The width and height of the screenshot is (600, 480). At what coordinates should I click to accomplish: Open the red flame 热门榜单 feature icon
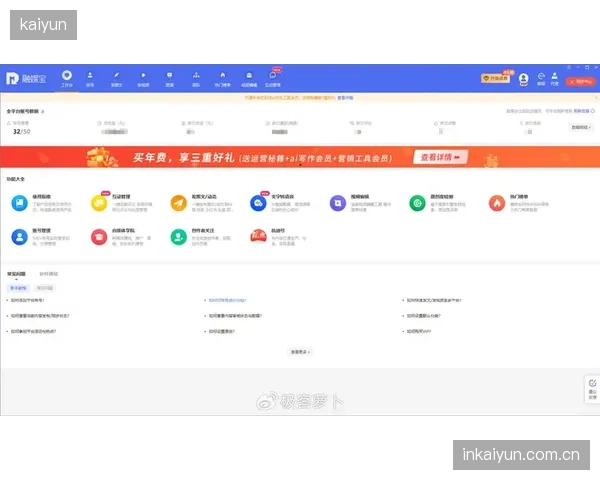pos(497,203)
